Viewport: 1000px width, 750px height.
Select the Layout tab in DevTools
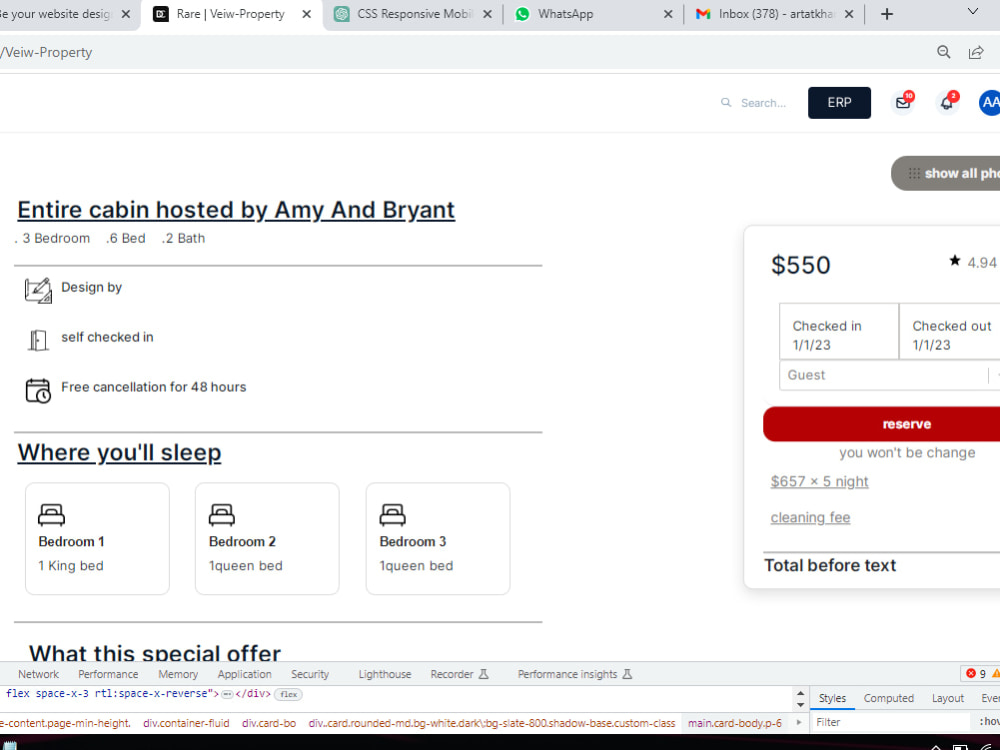click(x=948, y=698)
